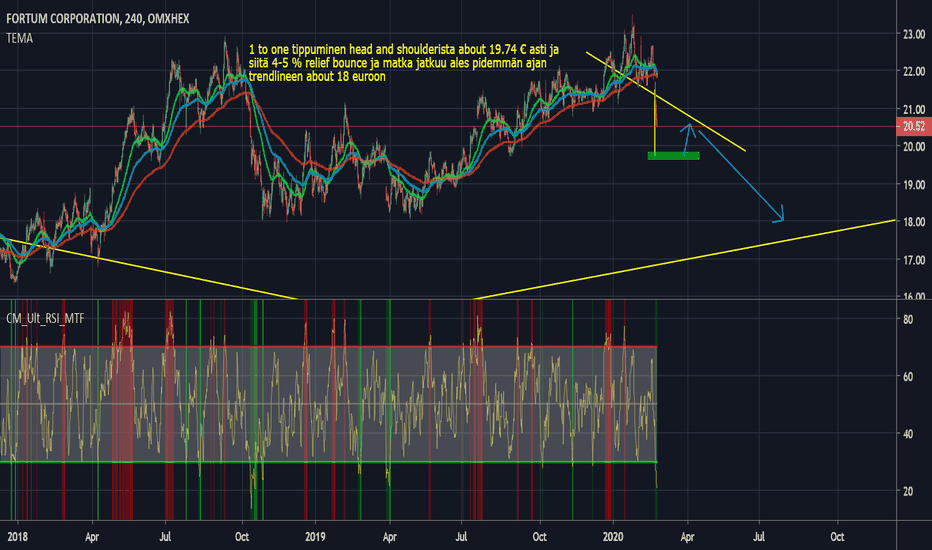Screen dimensions: 932x550
Task: Click the 2018 label on time axis
Action: pyautogui.click(x=17, y=537)
